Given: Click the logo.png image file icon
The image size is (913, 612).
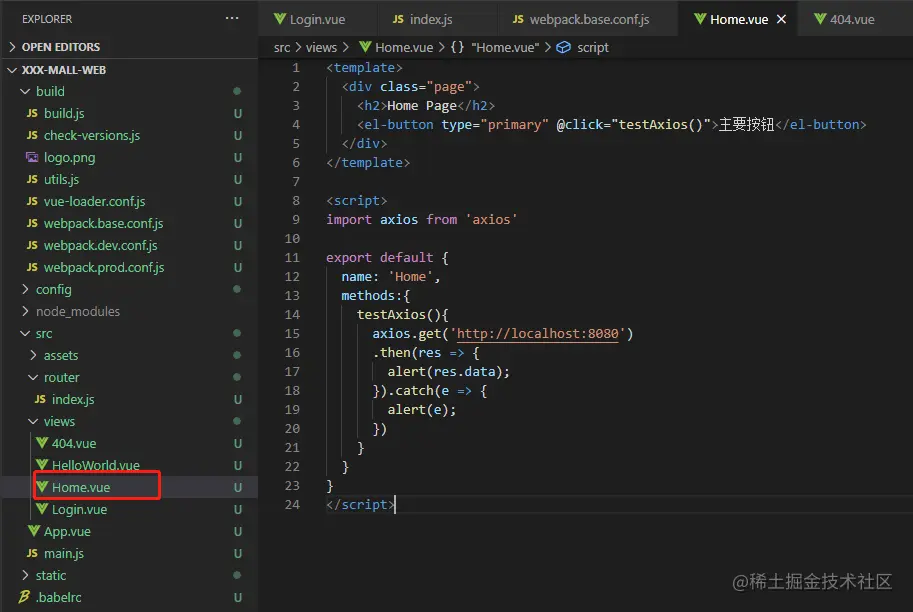Looking at the screenshot, I should [32, 157].
